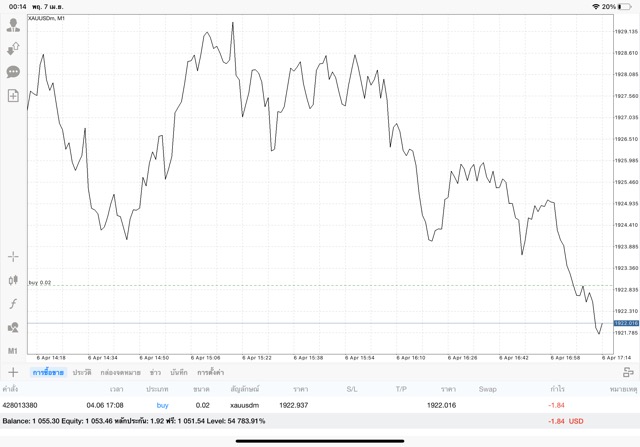Open the chart objects shapes icon
Image resolution: width=640 pixels, height=447 pixels.
tap(13, 327)
